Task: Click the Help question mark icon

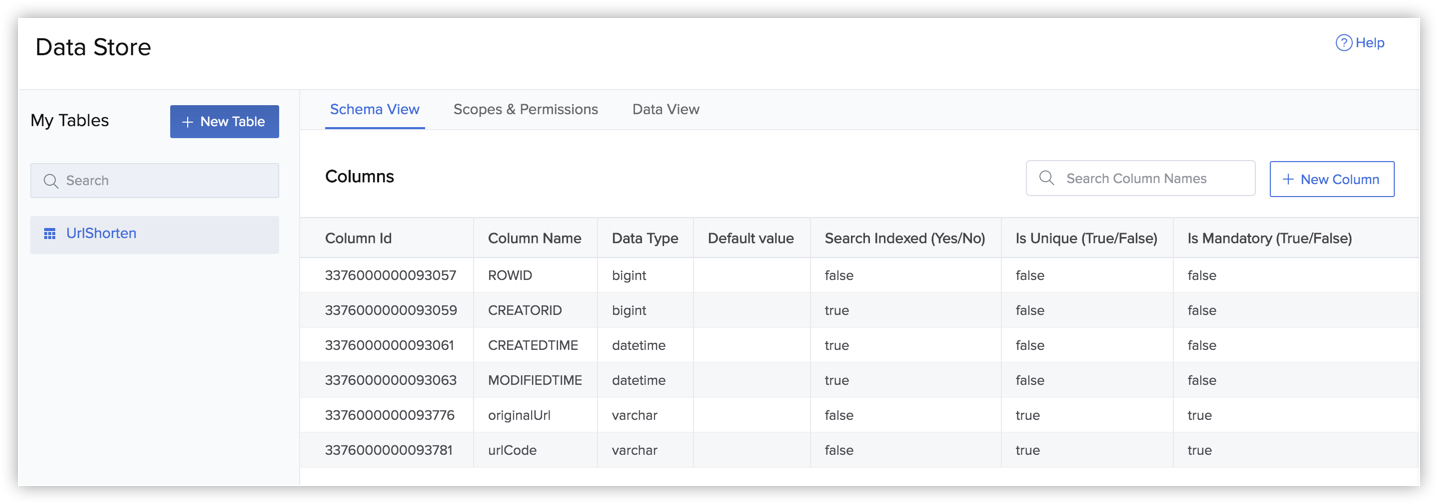Action: (1343, 43)
